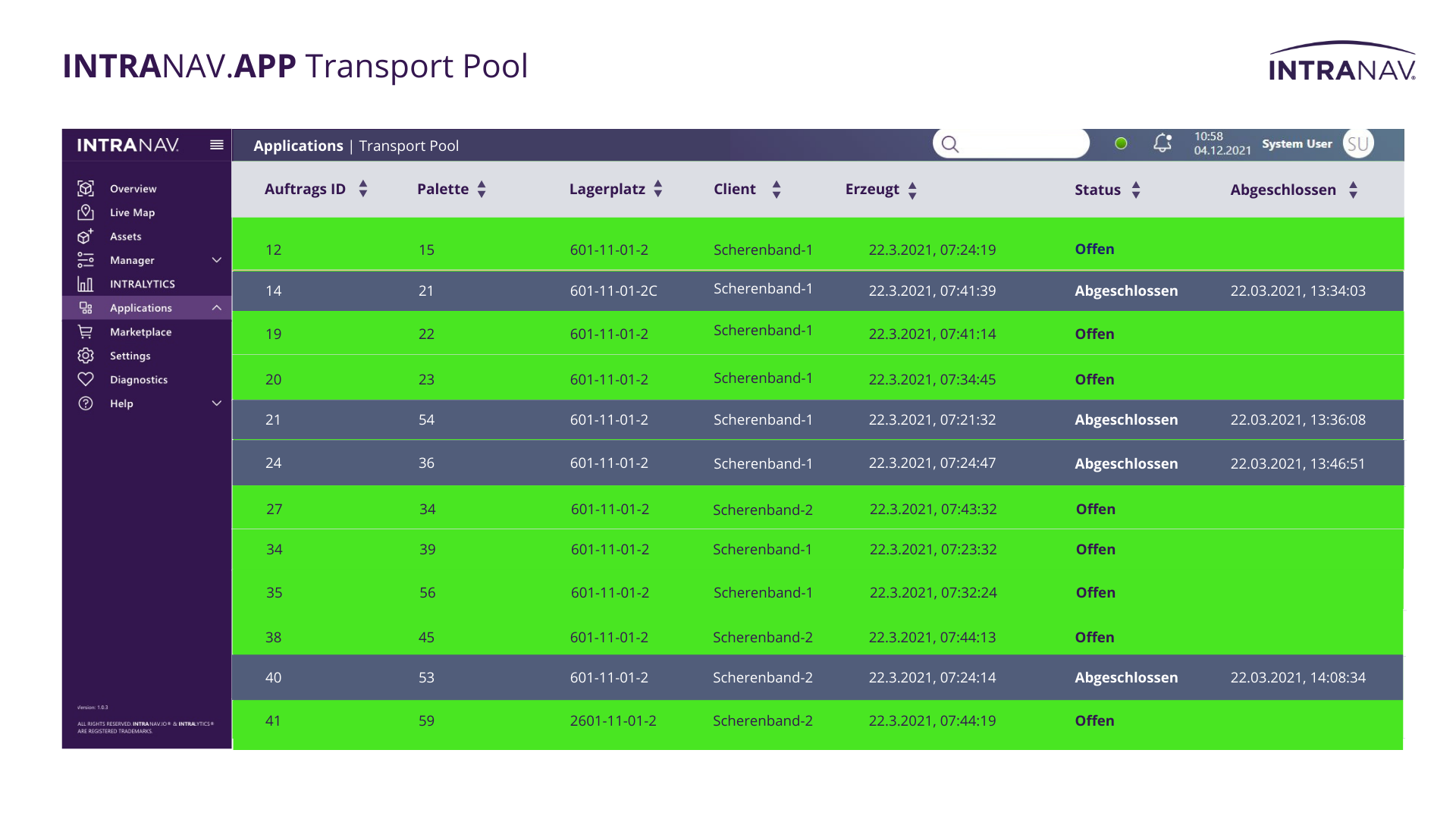Click completion time 13:36:08 cell
Image resolution: width=1456 pixels, height=819 pixels.
coord(1298,419)
